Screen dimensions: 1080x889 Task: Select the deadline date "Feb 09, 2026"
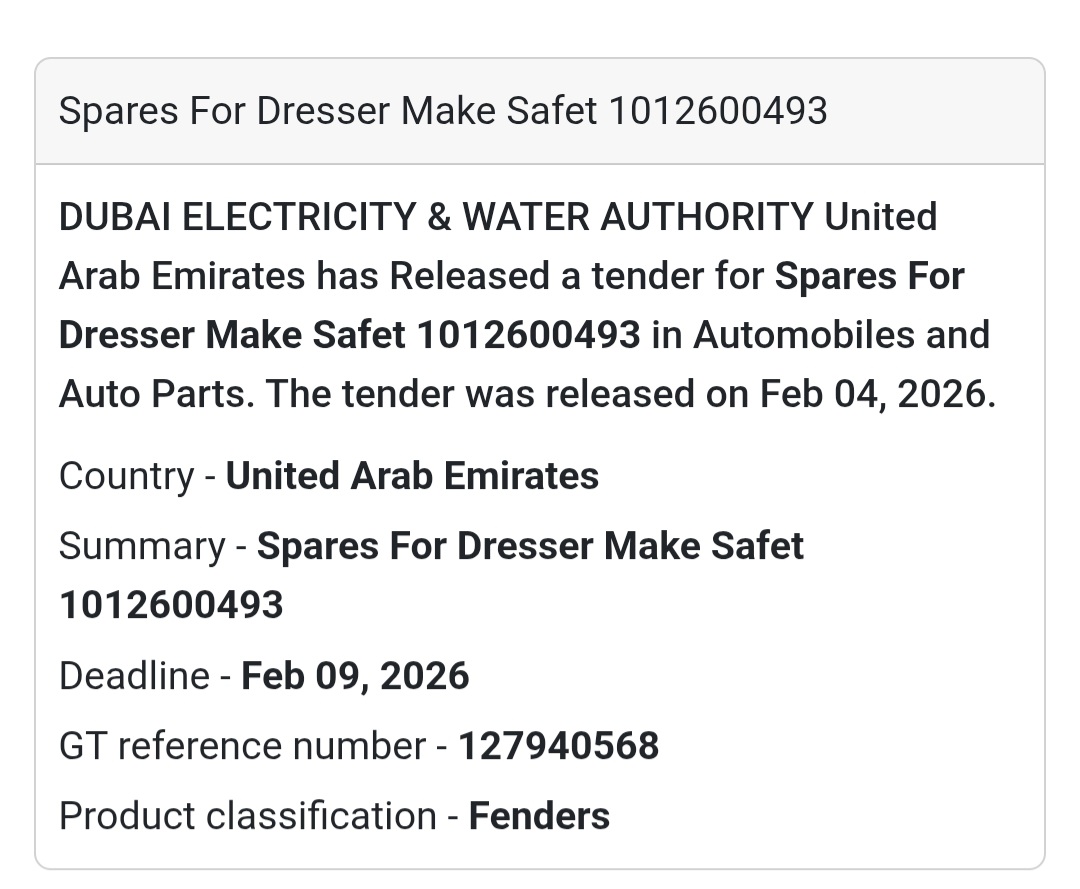355,676
